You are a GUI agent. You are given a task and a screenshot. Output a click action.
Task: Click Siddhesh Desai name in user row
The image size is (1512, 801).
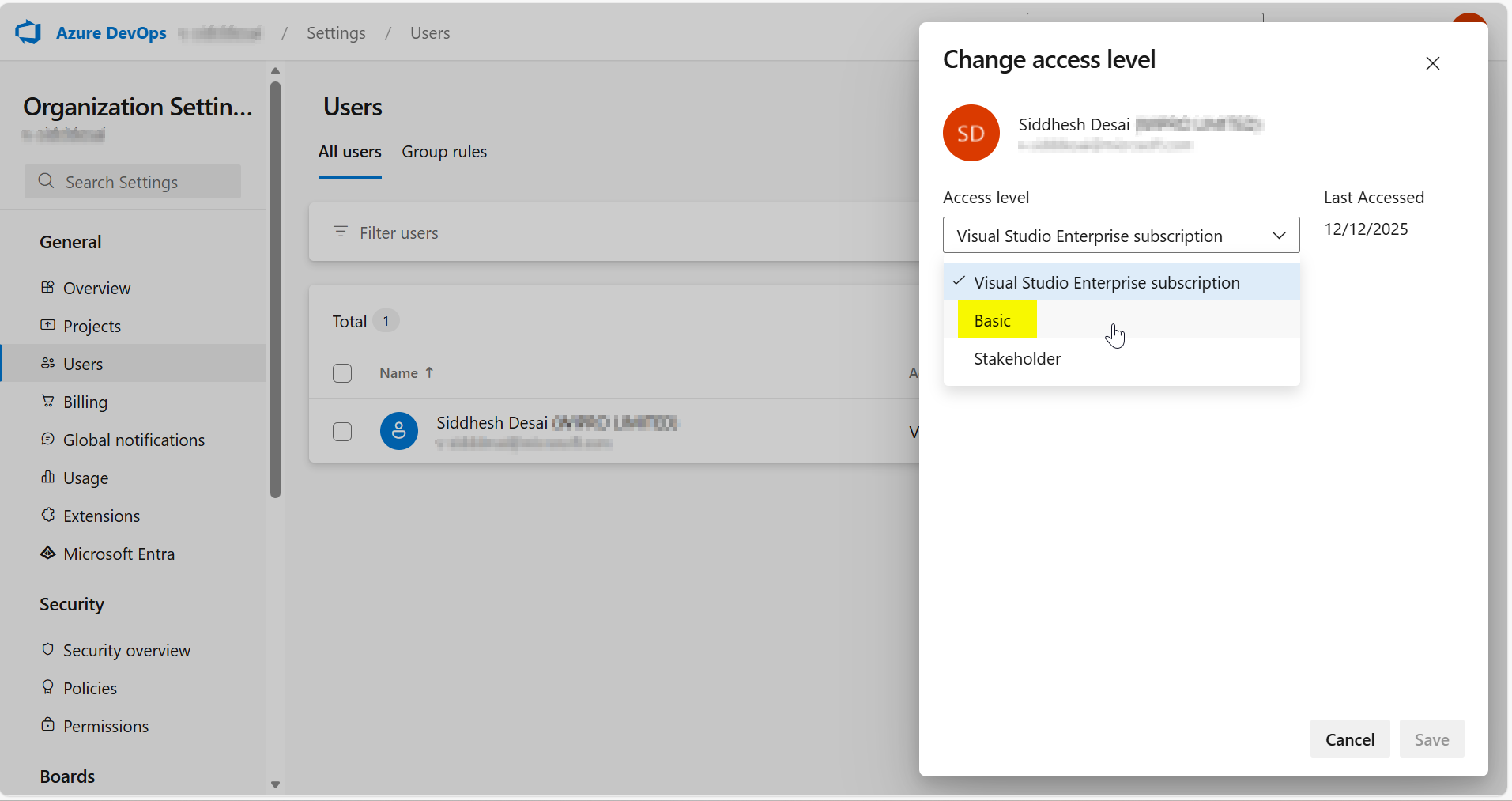tap(492, 422)
